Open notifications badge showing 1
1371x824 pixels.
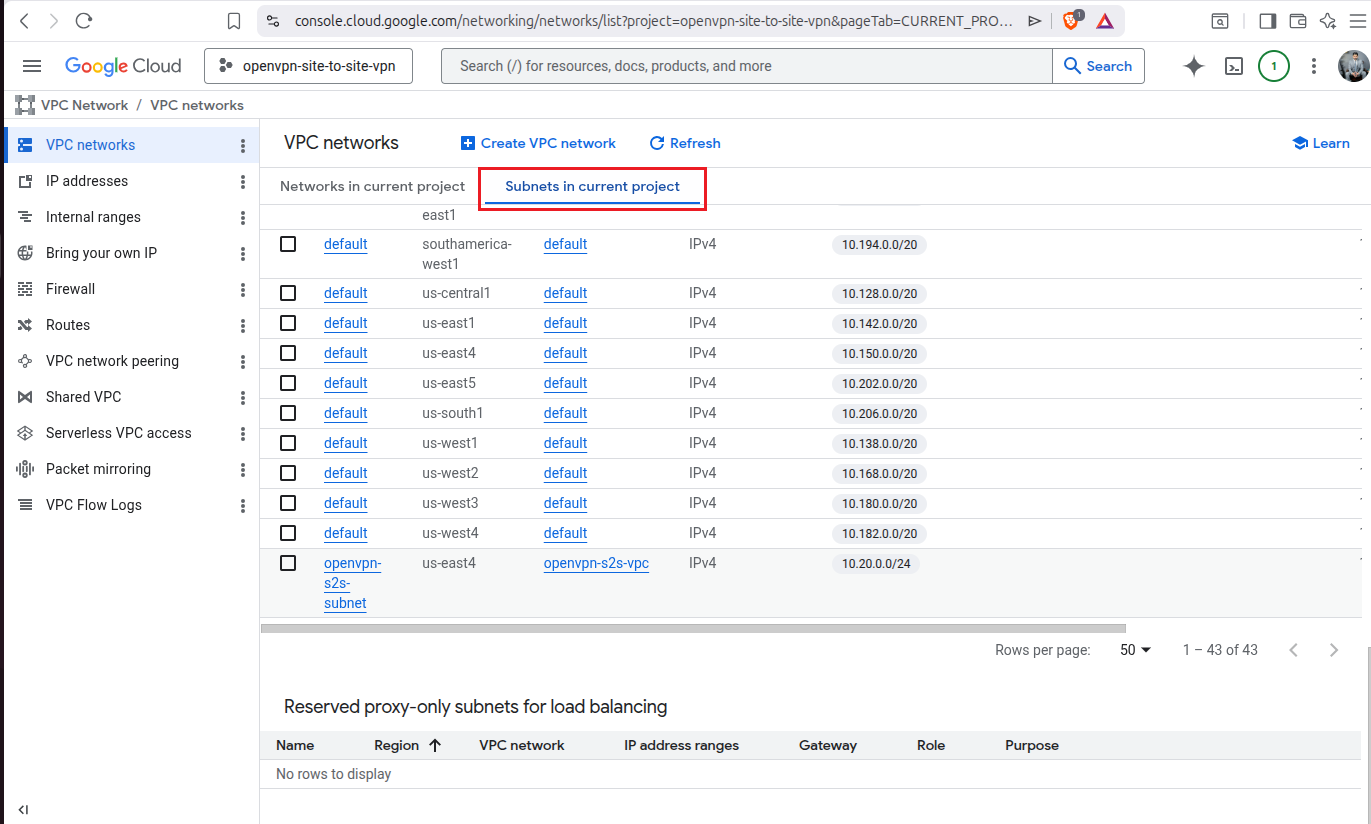[1274, 66]
